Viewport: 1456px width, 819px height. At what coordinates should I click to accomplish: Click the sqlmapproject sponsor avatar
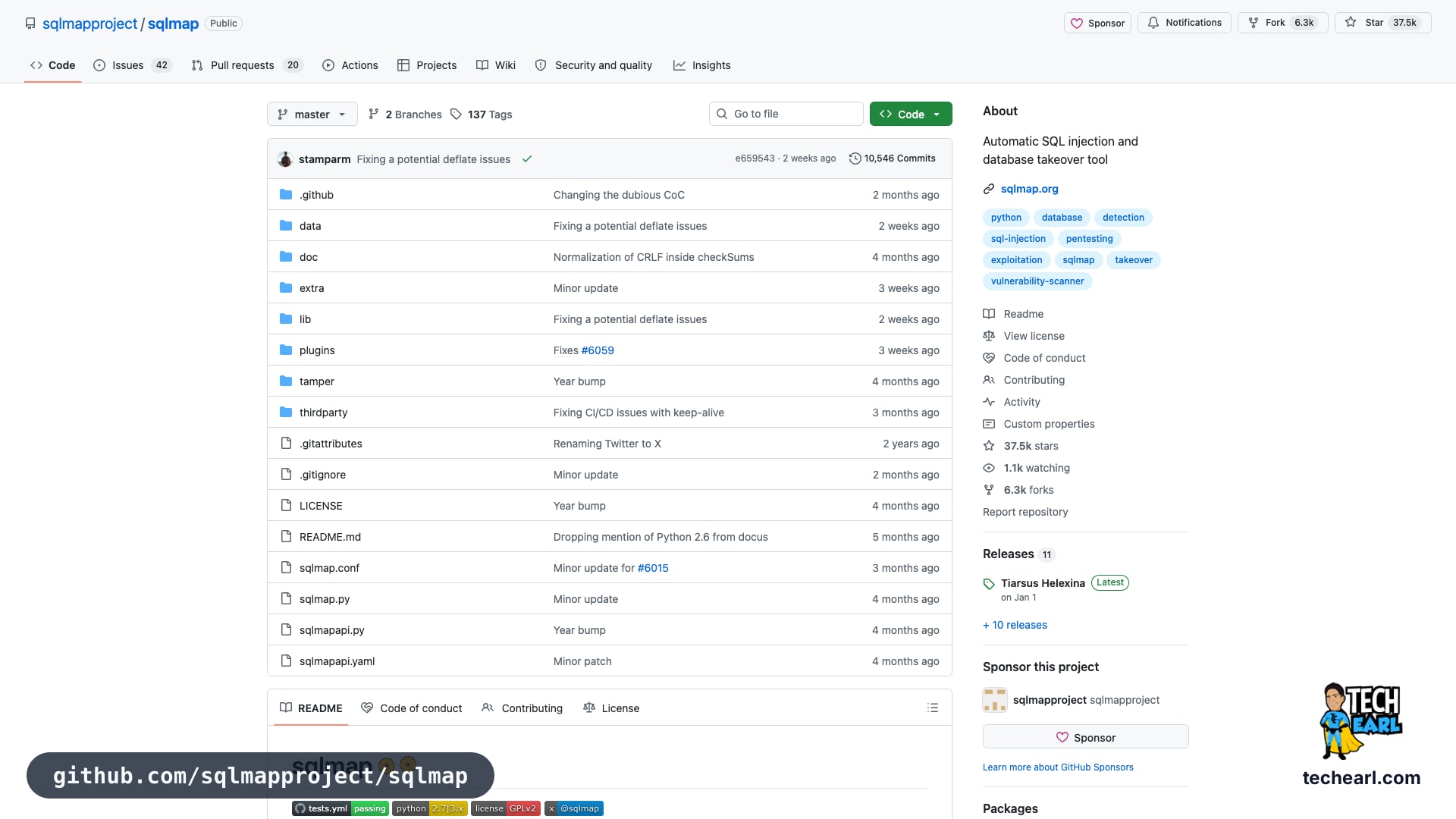click(995, 700)
